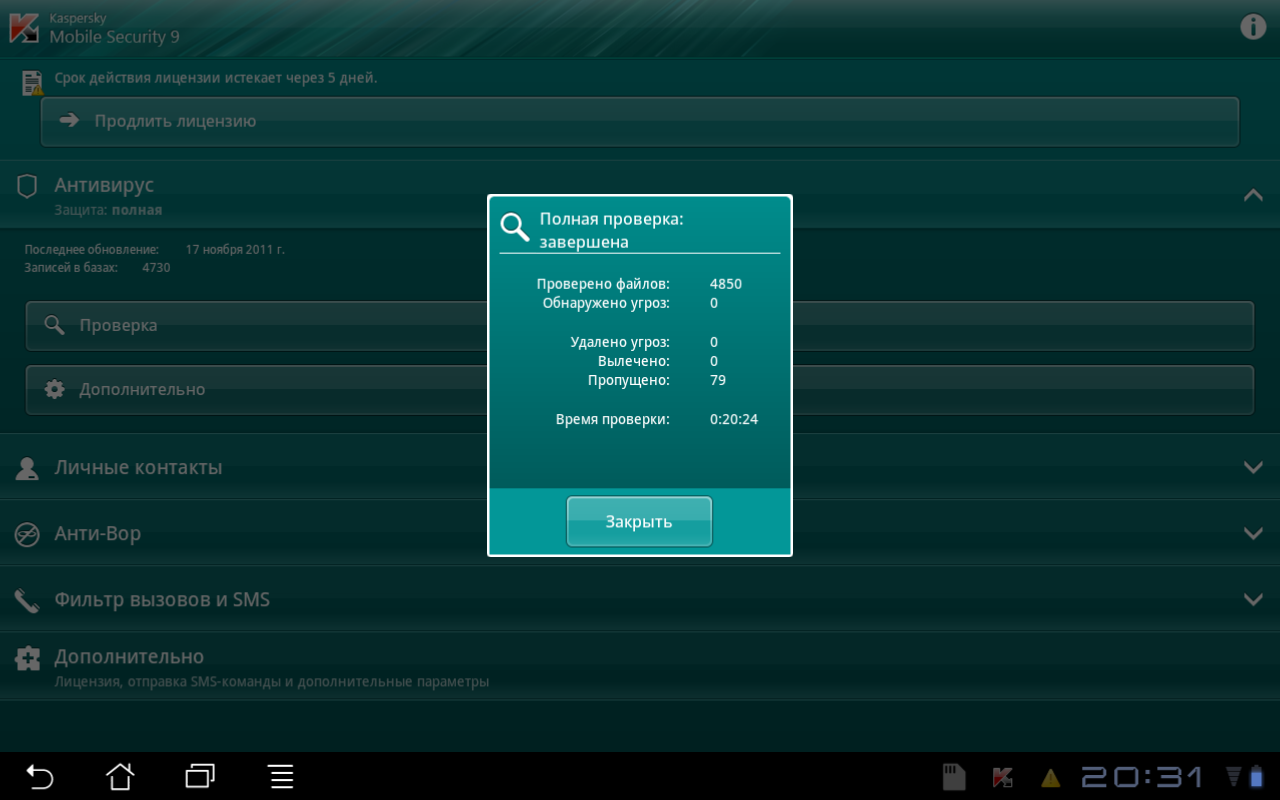Tap the Android Home button
Viewport: 1280px width, 800px height.
(x=120, y=776)
